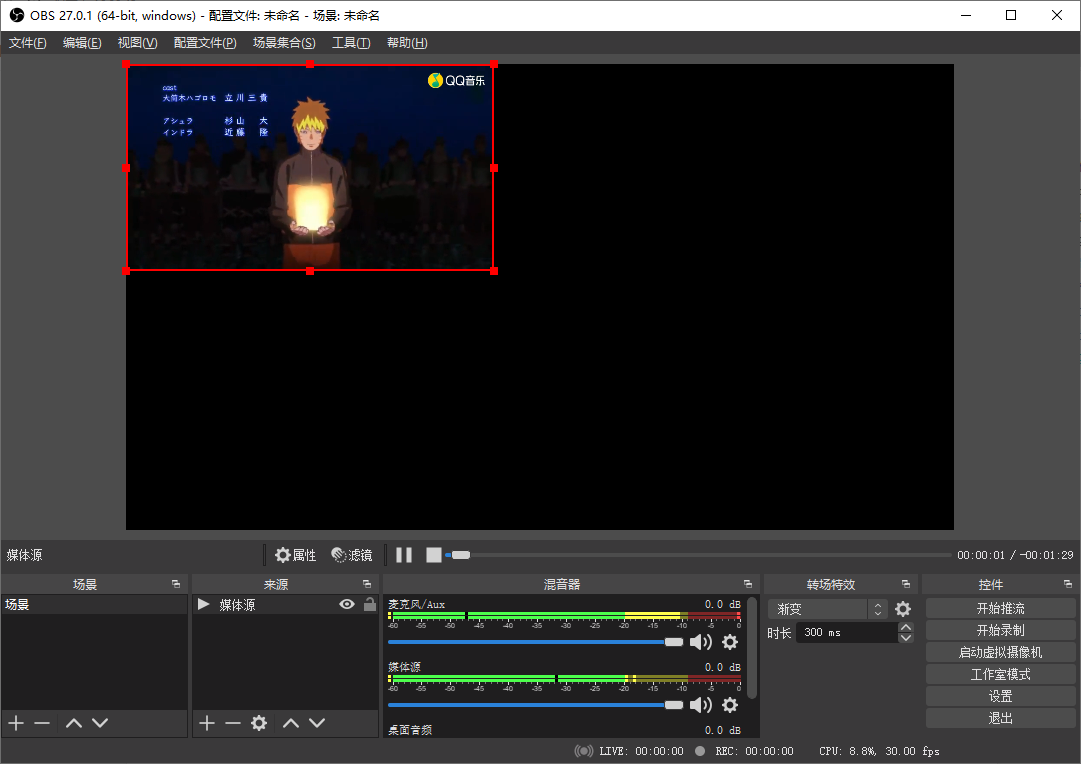Open transition properties gear icon
Image resolution: width=1081 pixels, height=764 pixels.
pyautogui.click(x=902, y=609)
